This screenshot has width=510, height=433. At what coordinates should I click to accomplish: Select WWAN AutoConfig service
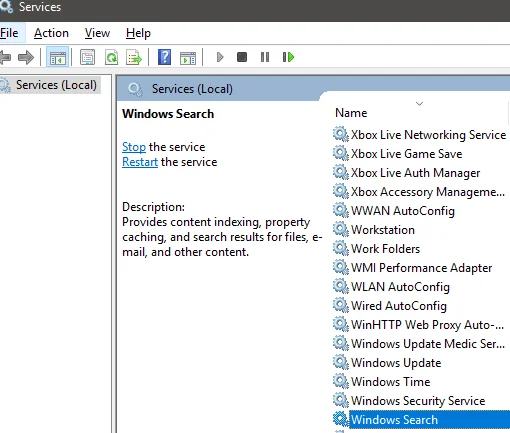pos(403,211)
